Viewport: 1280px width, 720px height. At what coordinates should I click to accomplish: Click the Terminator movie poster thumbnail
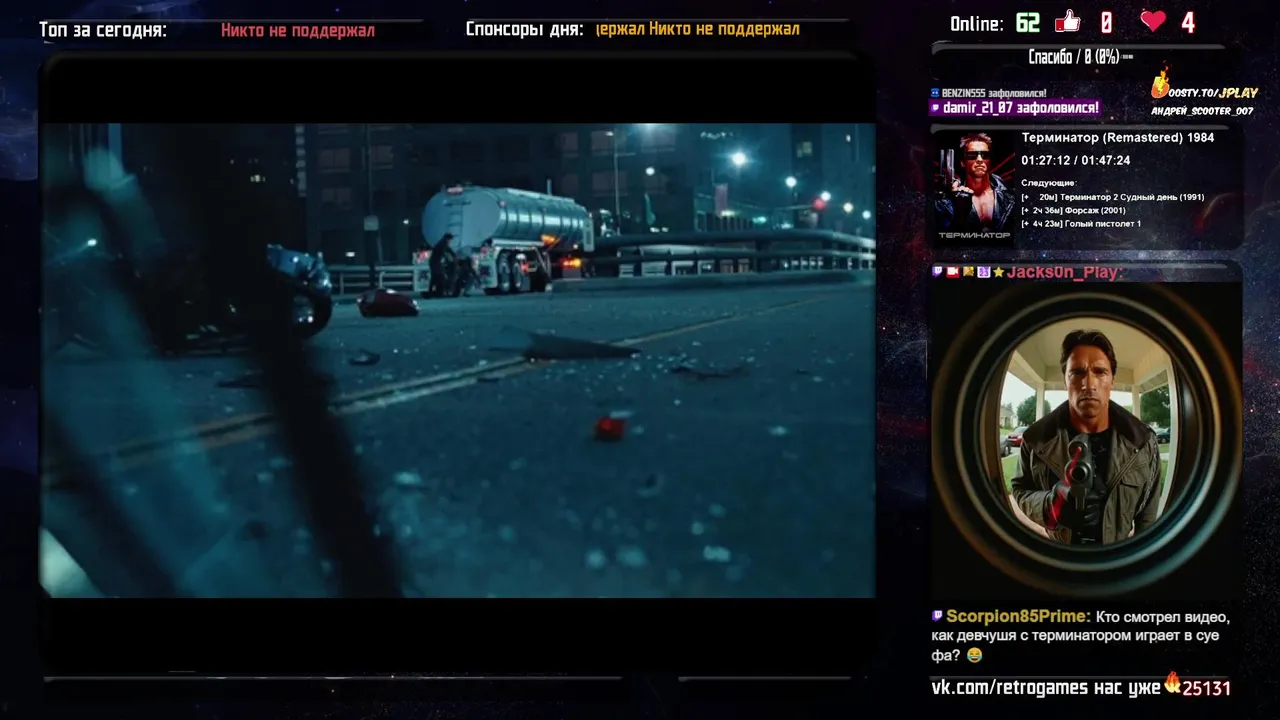coord(975,186)
